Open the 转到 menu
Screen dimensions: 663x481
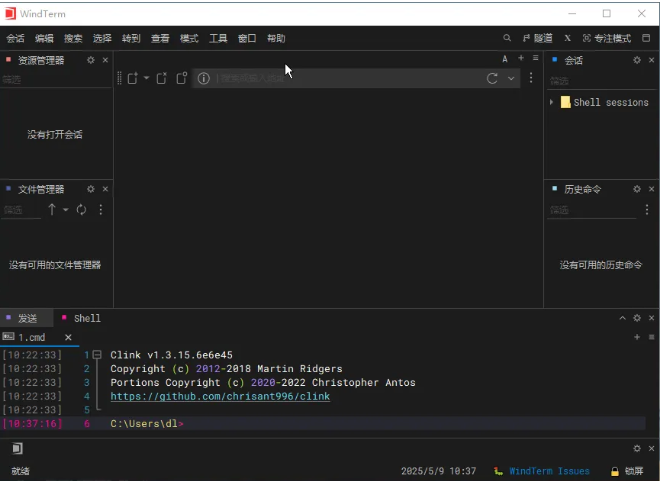click(131, 38)
